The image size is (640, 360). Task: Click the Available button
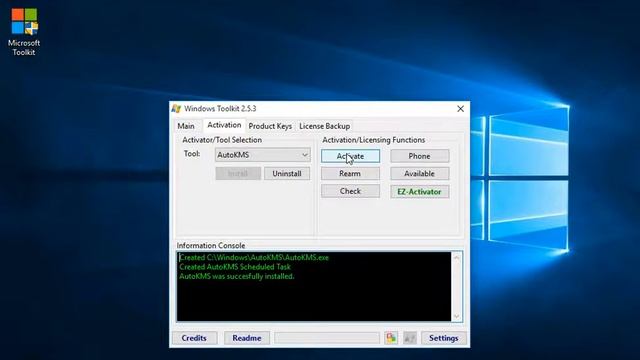(x=420, y=173)
